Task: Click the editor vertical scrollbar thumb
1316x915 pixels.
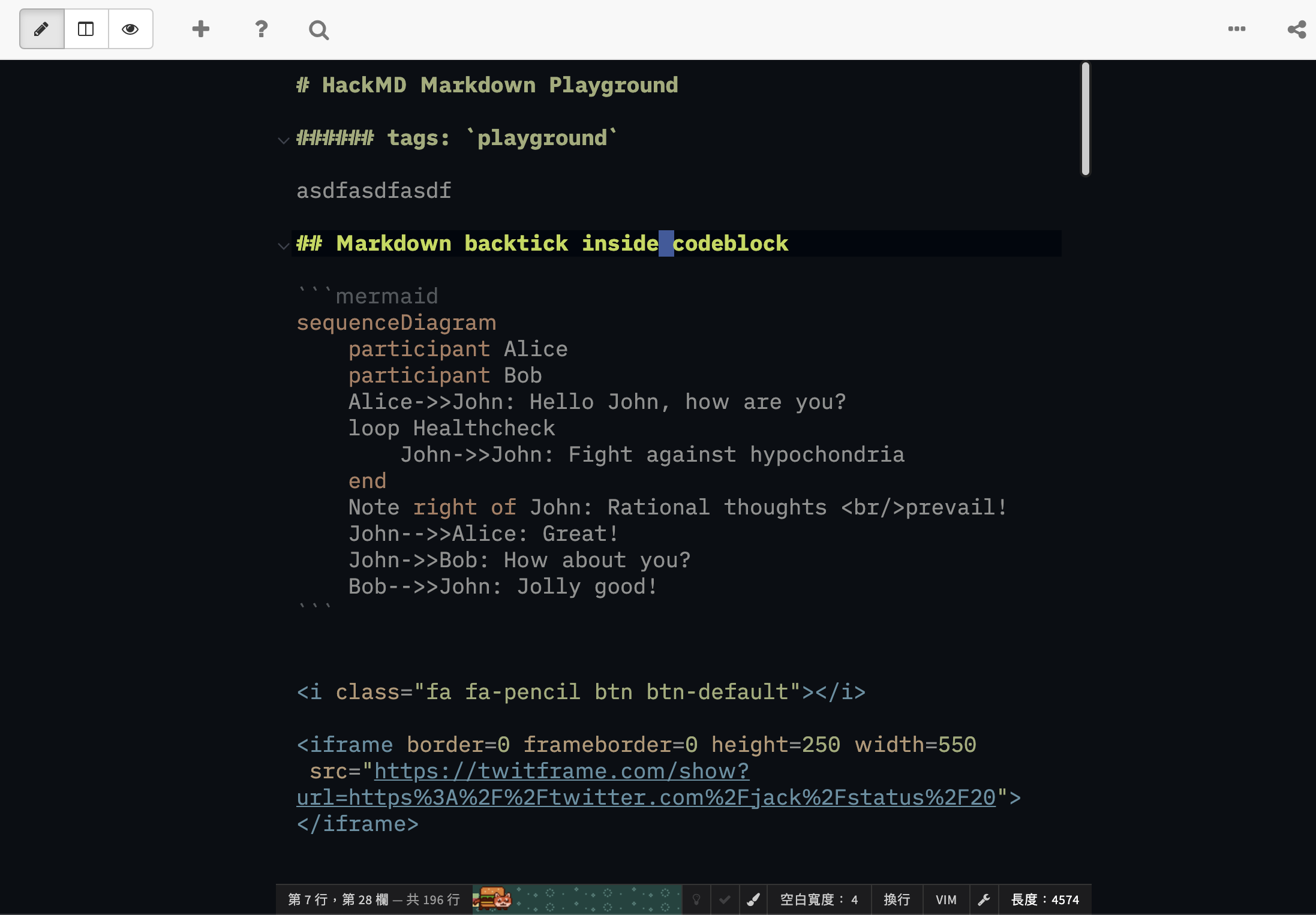Action: [x=1085, y=119]
